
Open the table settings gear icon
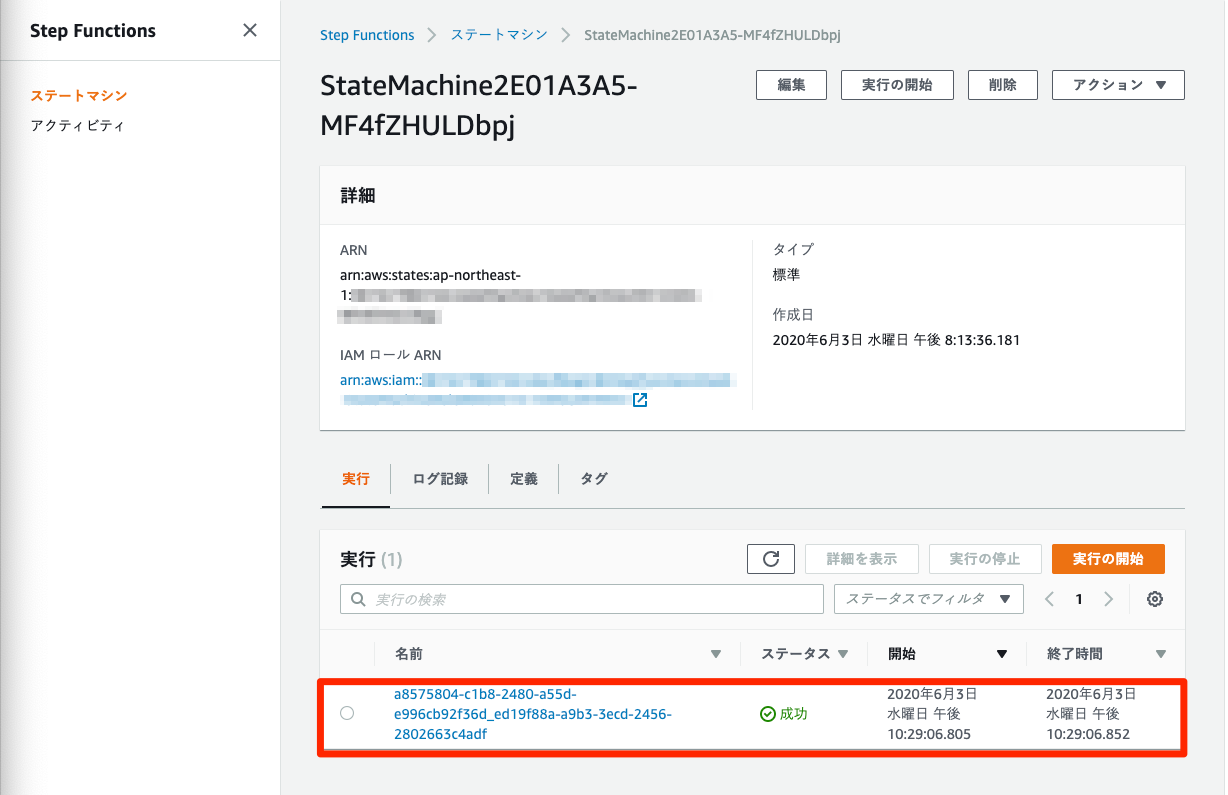(x=1155, y=599)
